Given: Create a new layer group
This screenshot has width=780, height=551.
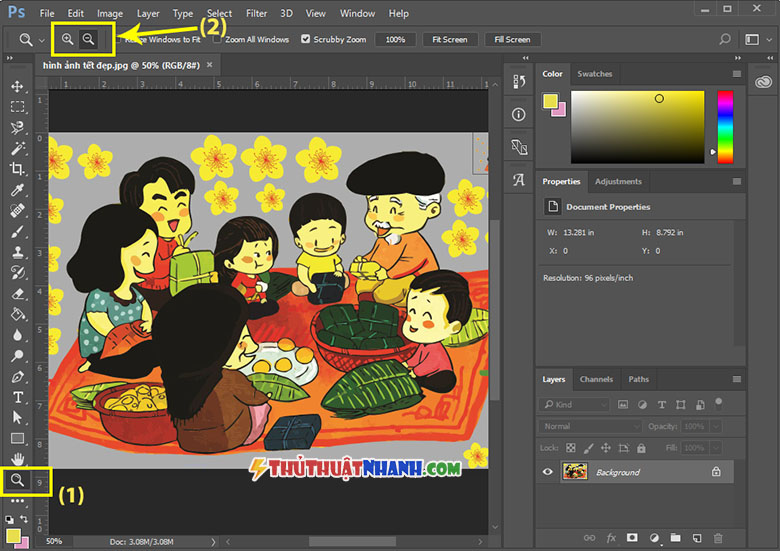Looking at the screenshot, I should (675, 538).
